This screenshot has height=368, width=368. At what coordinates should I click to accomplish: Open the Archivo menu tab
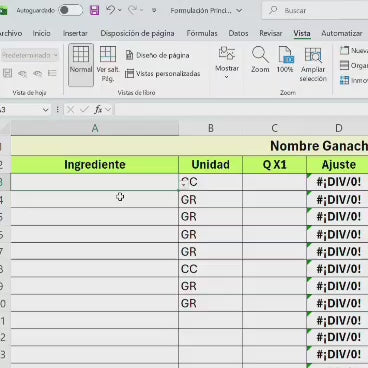tap(11, 33)
